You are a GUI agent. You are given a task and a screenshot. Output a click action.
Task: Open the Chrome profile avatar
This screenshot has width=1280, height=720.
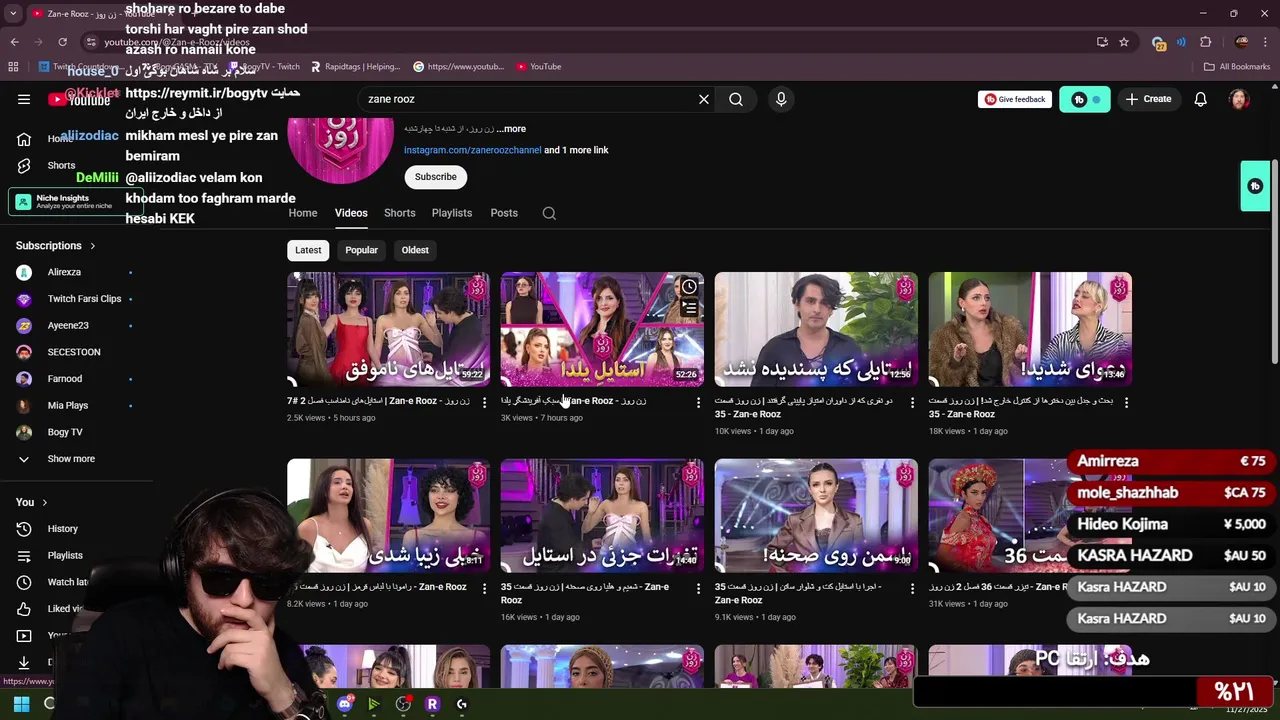pyautogui.click(x=1241, y=42)
